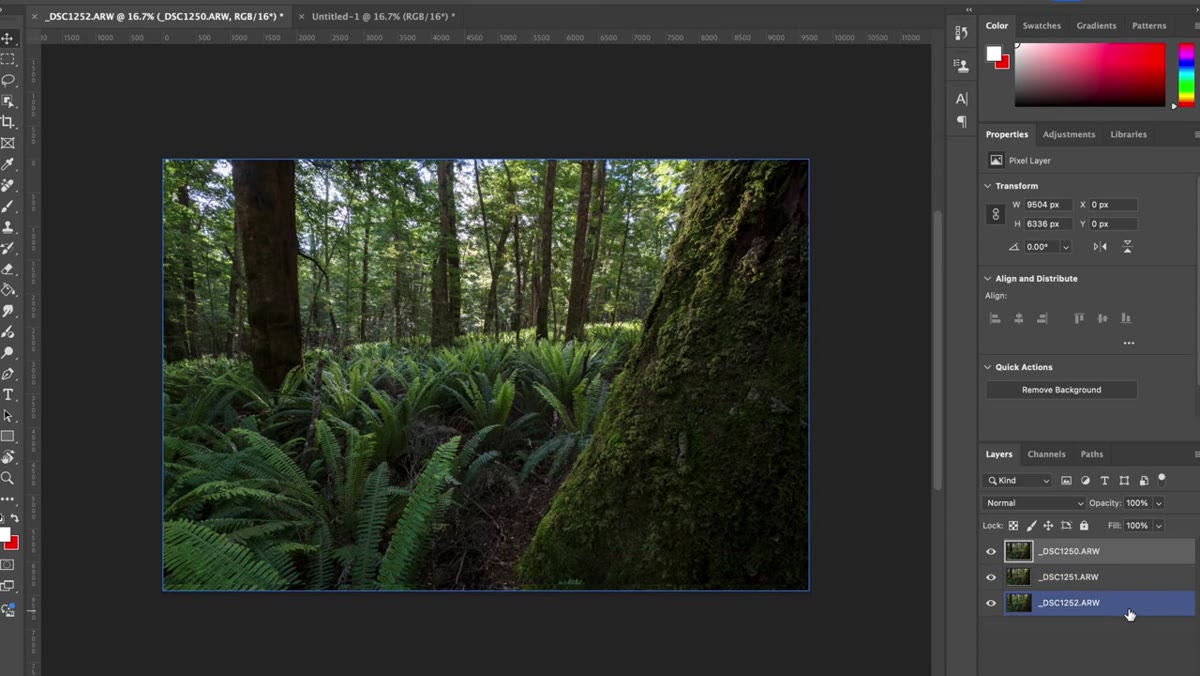
Task: Select the Crop tool
Action: 7,122
